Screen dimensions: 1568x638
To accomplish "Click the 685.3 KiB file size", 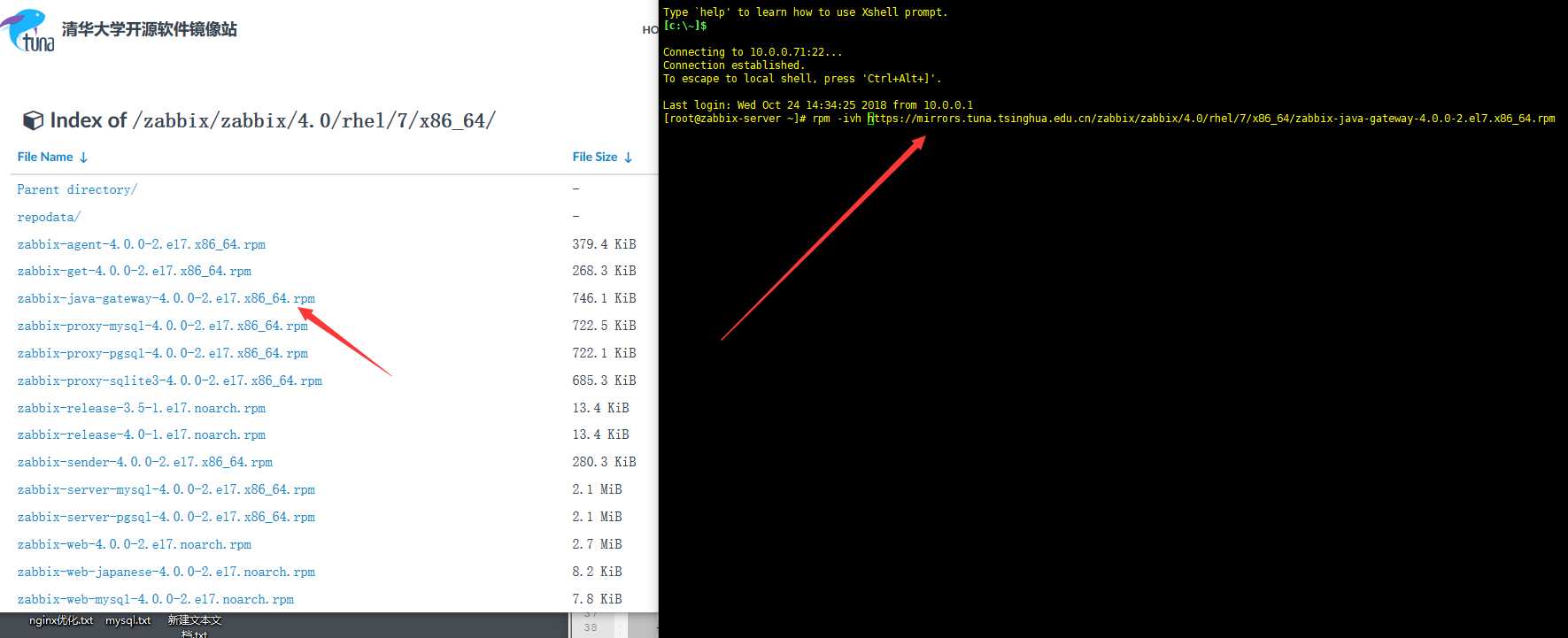I will [x=604, y=380].
